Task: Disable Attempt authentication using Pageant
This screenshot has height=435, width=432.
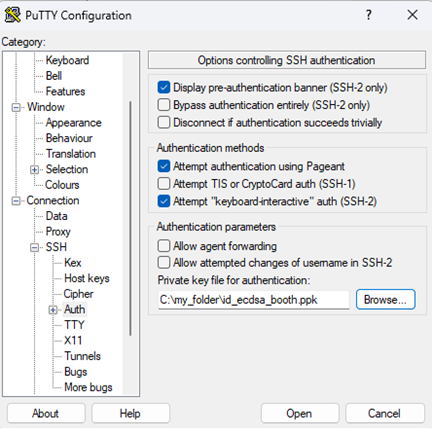Action: (164, 166)
